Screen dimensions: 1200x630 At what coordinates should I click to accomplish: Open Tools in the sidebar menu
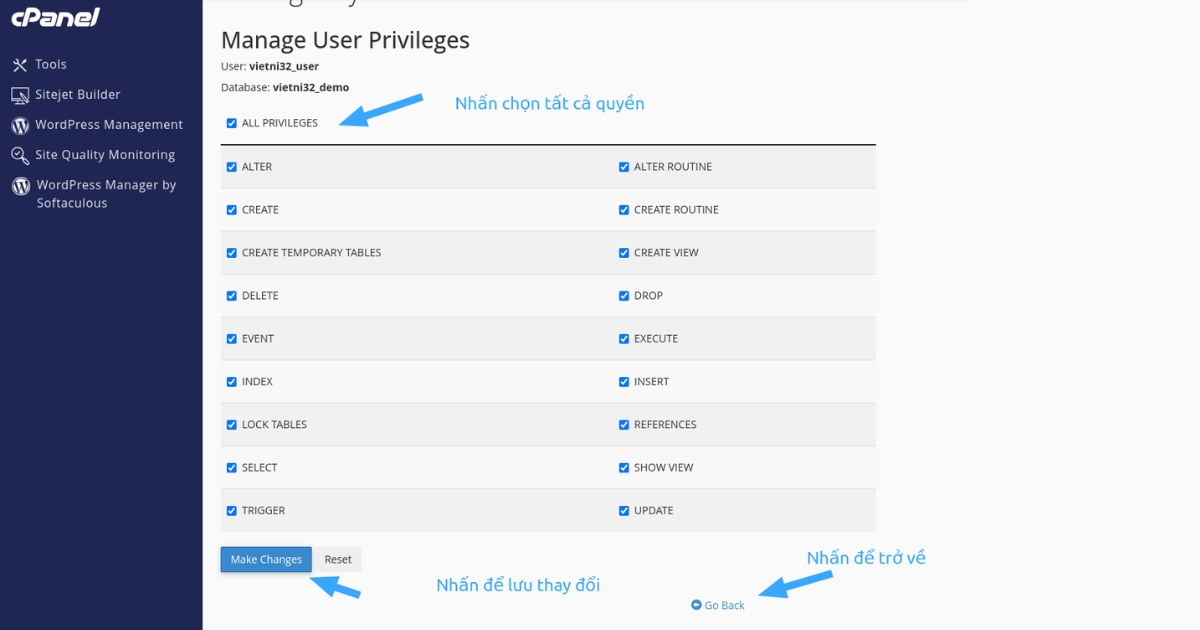click(51, 65)
